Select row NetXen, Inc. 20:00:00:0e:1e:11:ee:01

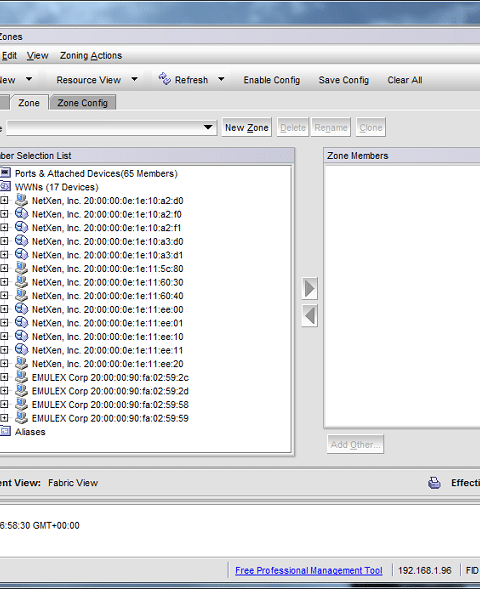107,323
